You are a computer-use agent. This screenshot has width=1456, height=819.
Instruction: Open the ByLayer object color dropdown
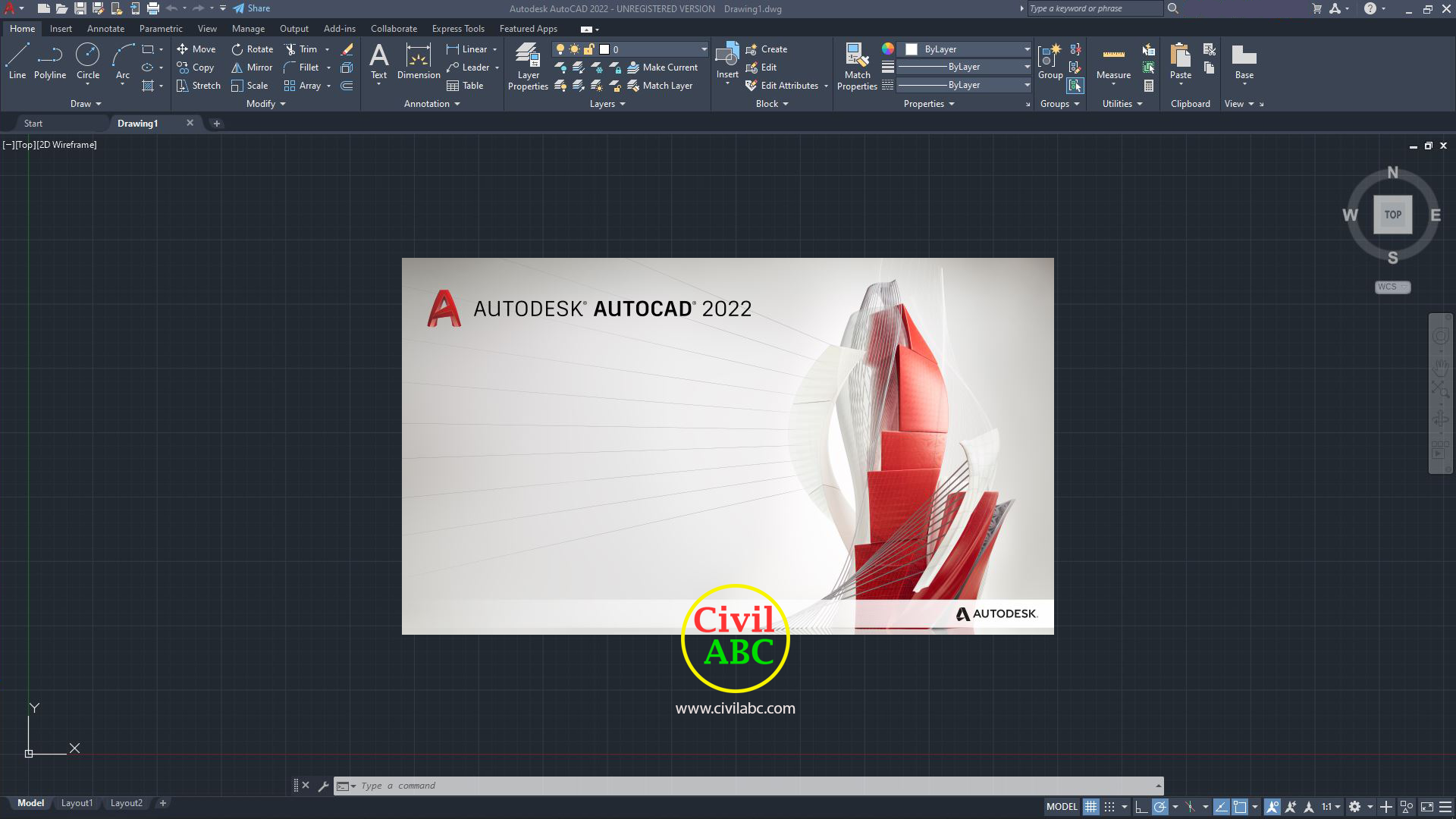1027,49
